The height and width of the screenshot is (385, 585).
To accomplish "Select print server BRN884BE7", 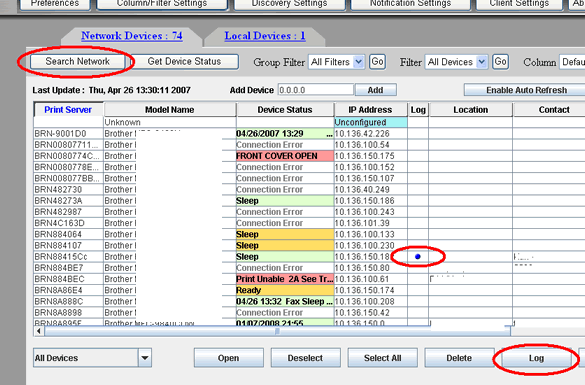I will 69,268.
